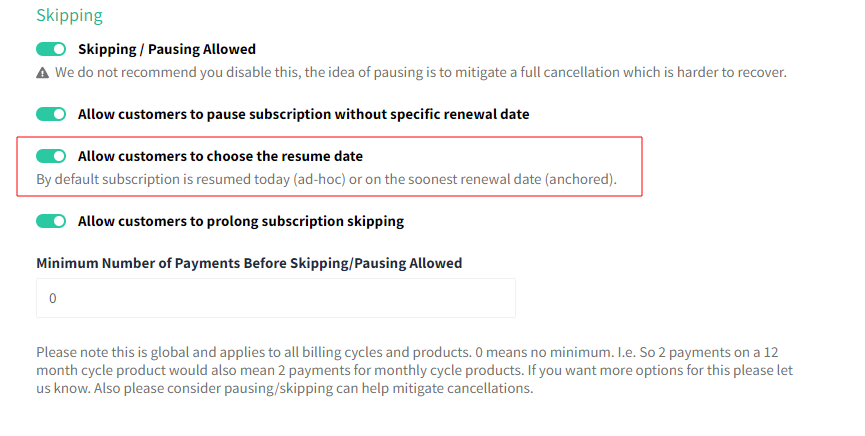This screenshot has width=865, height=436.
Task: Click the 'us know' help note line
Action: [285, 389]
